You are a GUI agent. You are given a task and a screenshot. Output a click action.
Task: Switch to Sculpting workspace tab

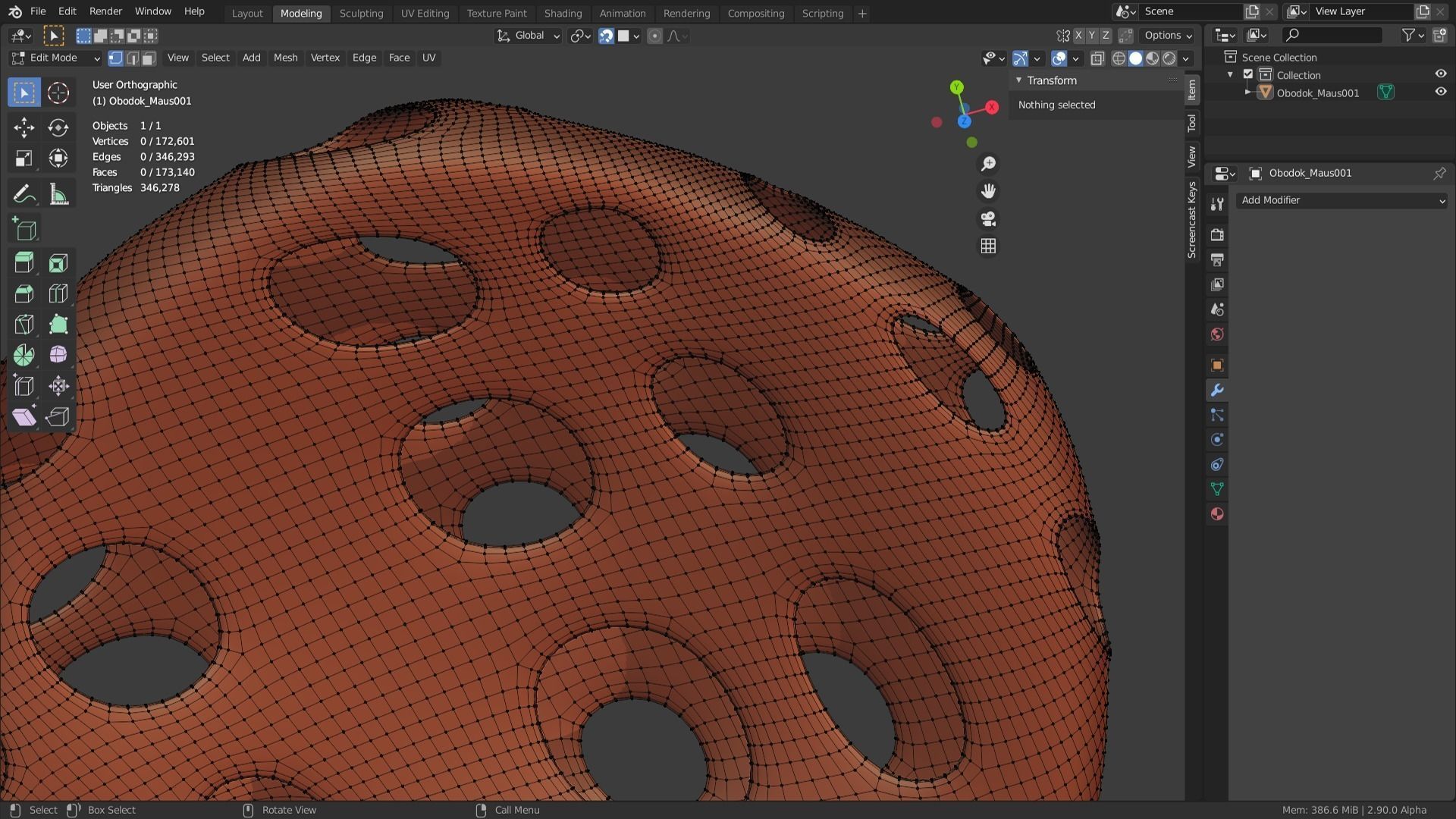tap(361, 13)
